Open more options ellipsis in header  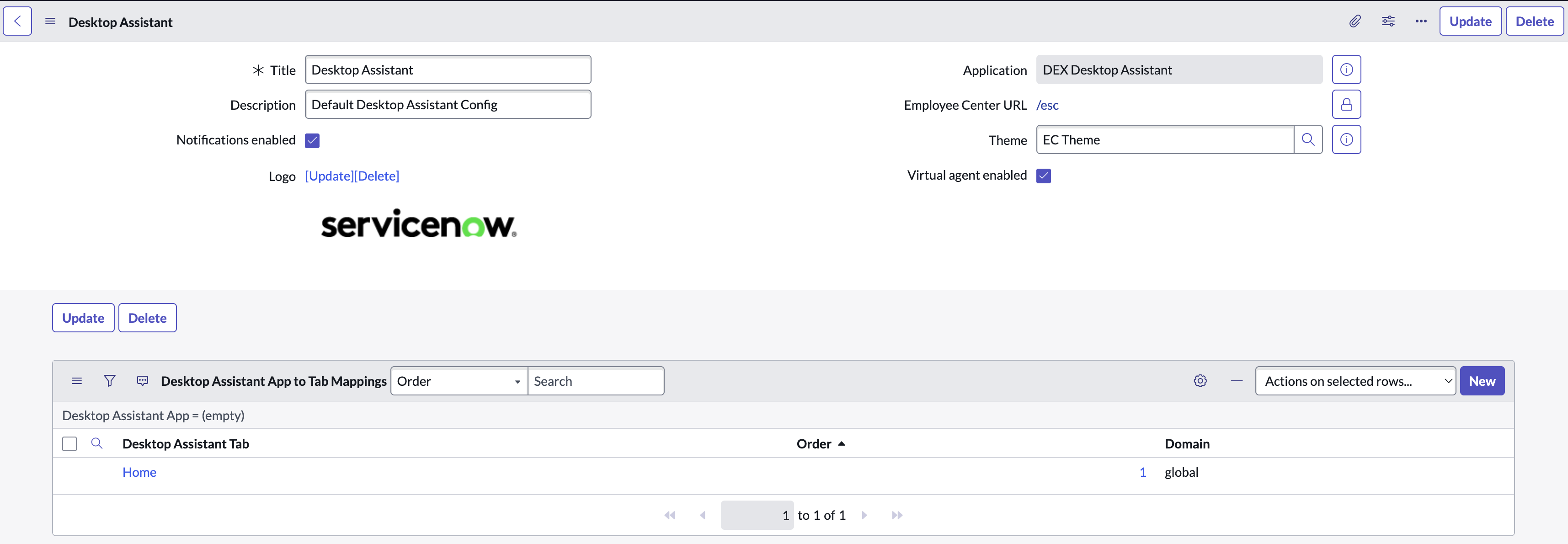1421,21
